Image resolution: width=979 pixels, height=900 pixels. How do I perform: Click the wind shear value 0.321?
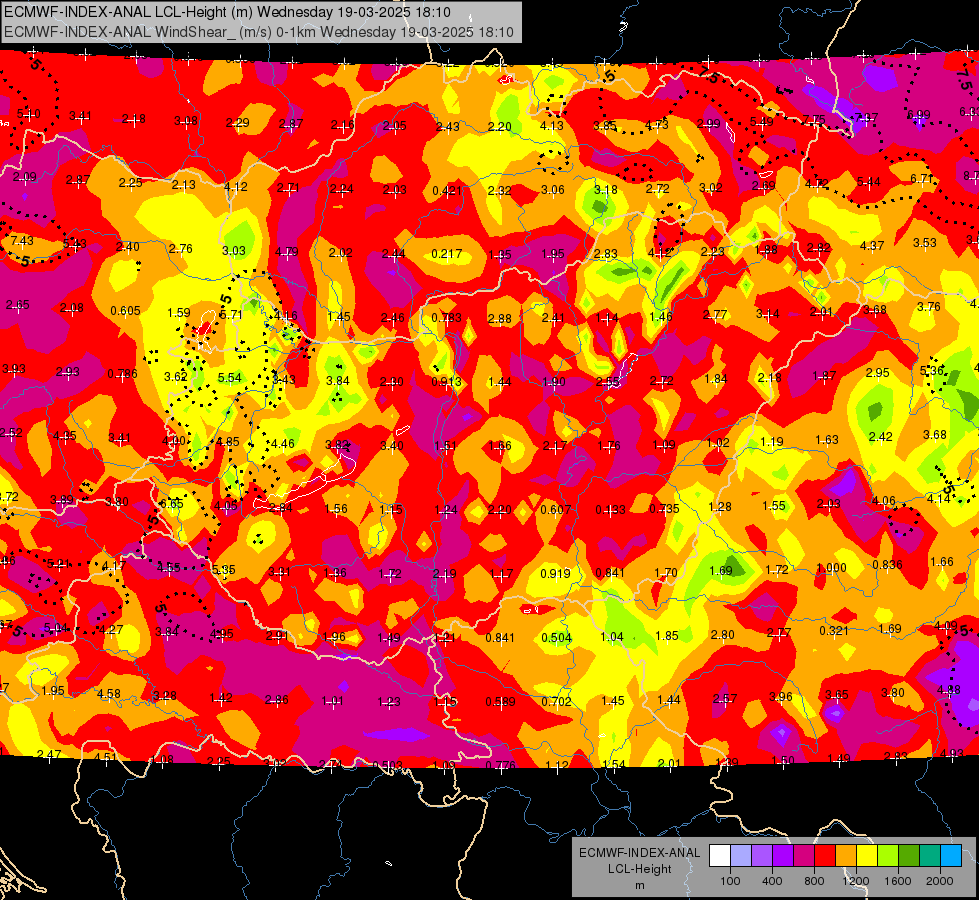[835, 630]
